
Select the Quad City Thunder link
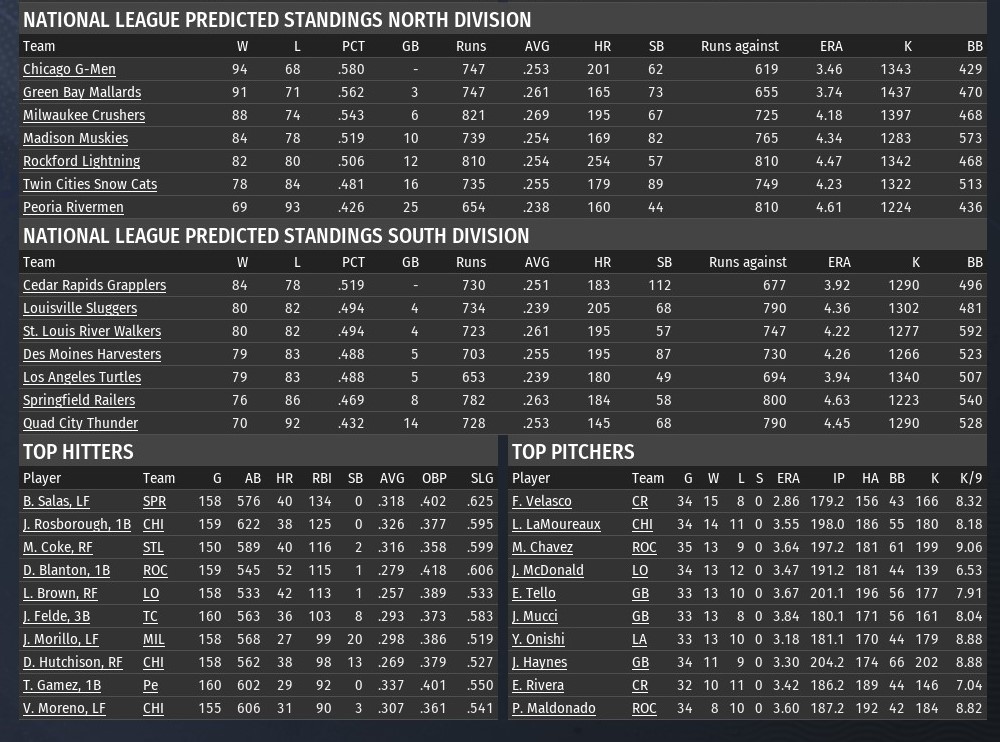click(80, 423)
